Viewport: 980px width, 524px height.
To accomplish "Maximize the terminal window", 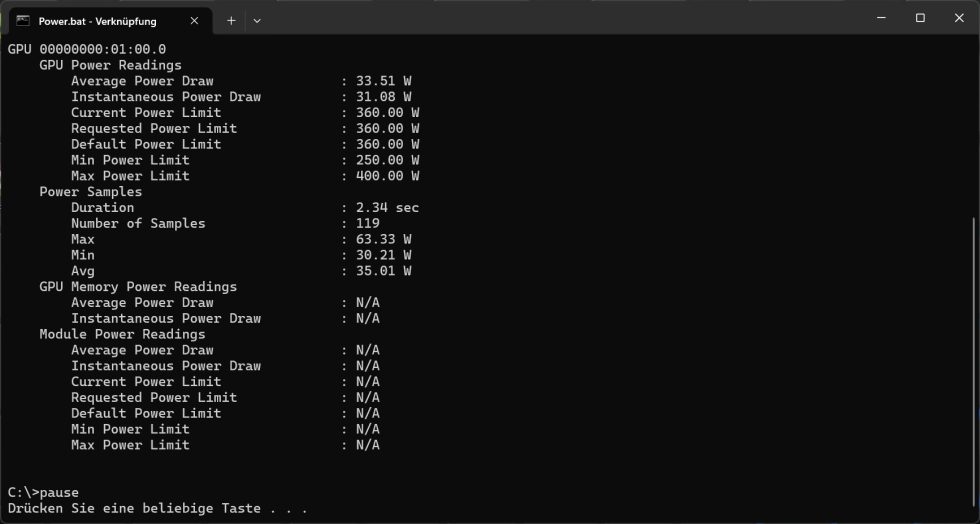I will point(920,18).
